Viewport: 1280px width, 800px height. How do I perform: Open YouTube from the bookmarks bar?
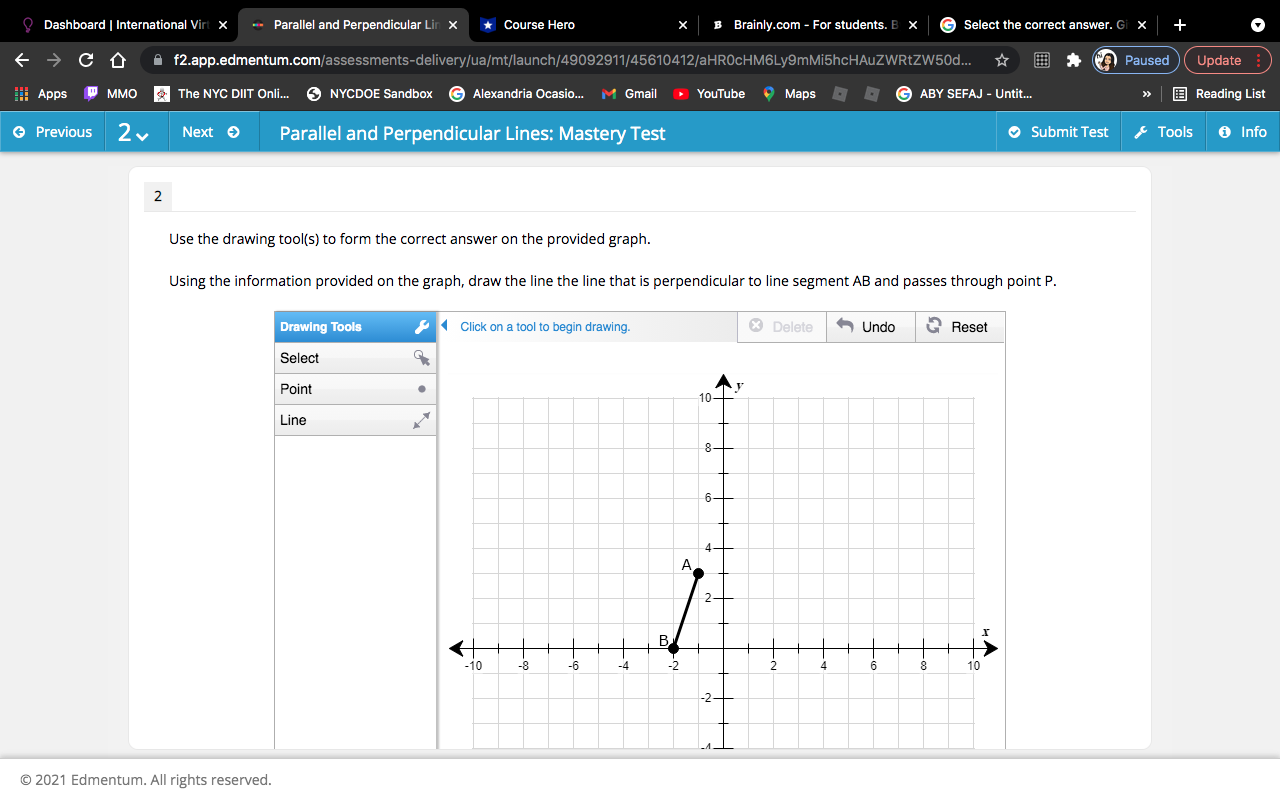(x=709, y=93)
